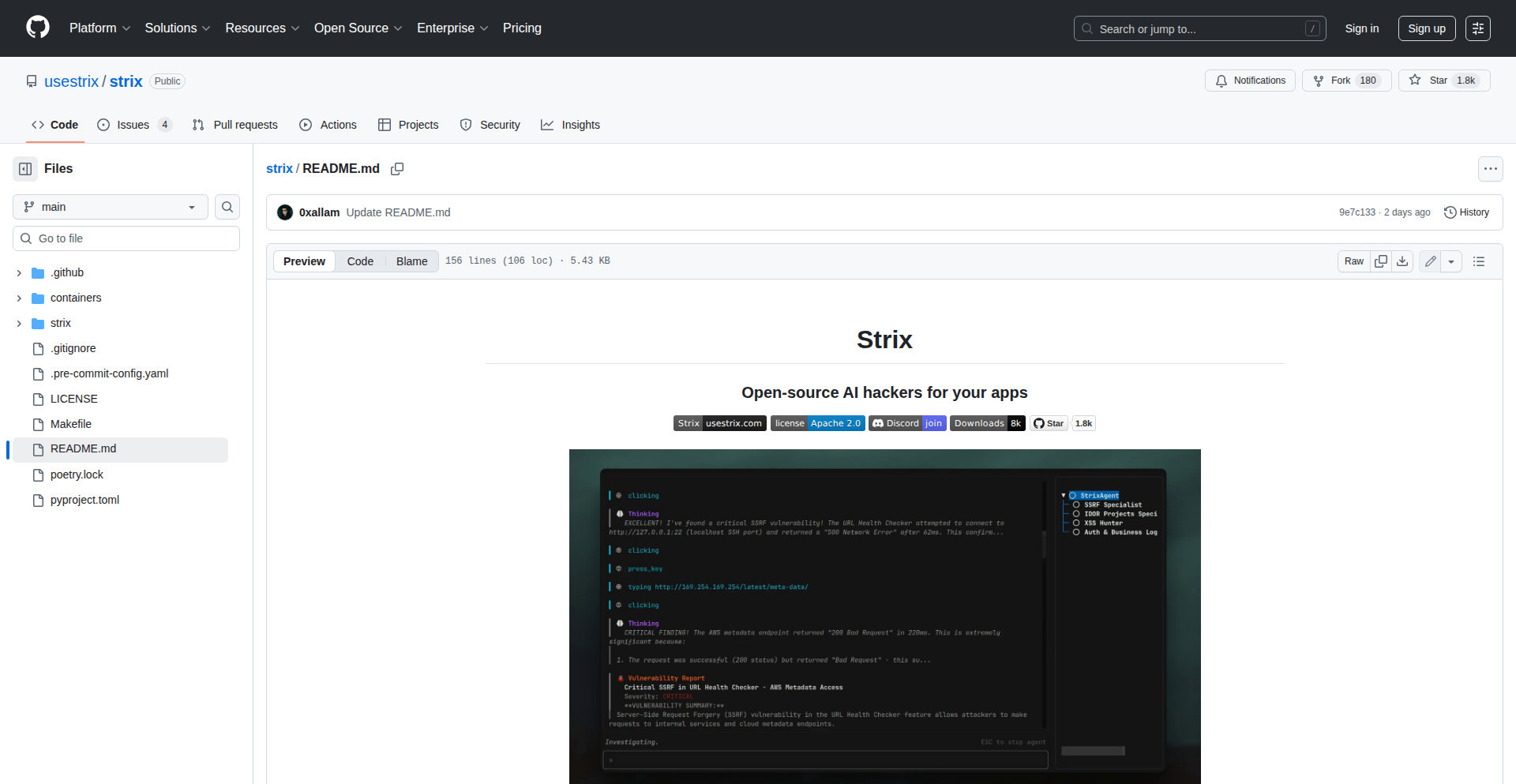
Task: Copy raw file contents
Action: click(1381, 261)
